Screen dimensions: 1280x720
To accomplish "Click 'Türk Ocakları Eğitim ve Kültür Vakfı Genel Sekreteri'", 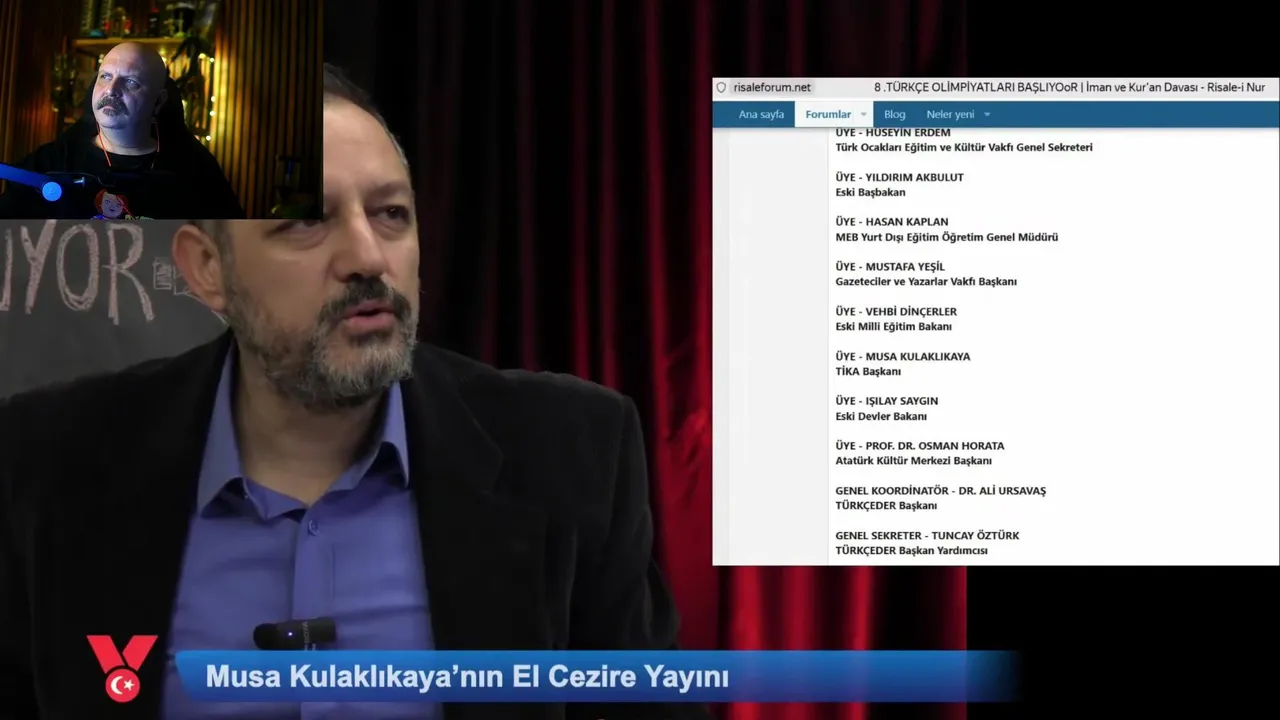I will pyautogui.click(x=964, y=147).
